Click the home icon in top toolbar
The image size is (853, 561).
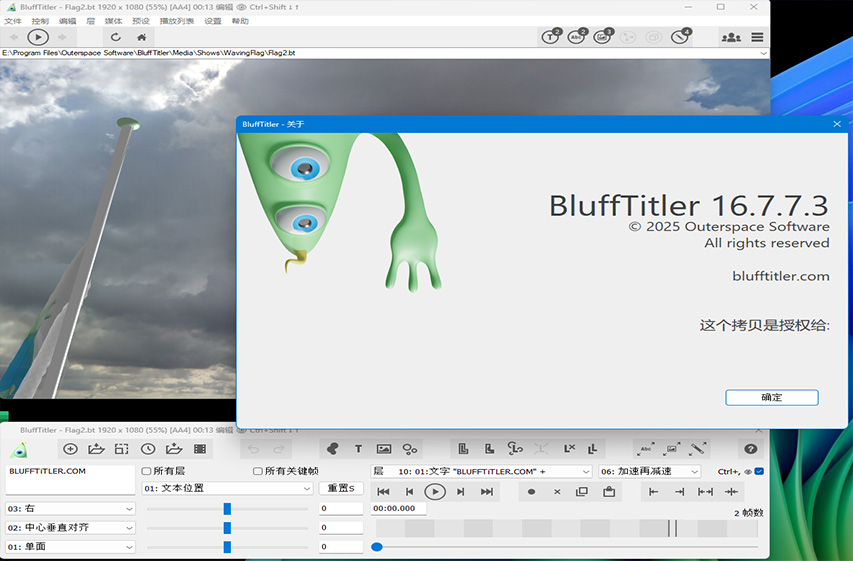coord(141,37)
